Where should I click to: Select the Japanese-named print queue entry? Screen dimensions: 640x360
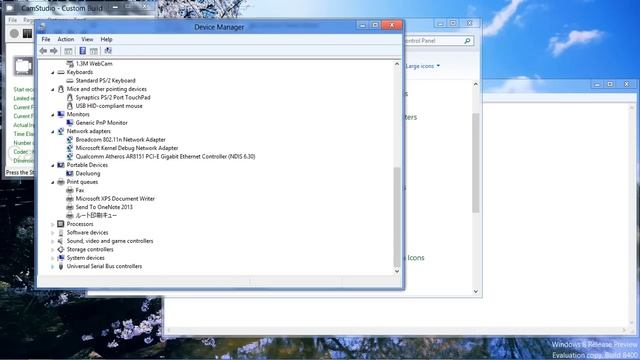[x=96, y=216]
